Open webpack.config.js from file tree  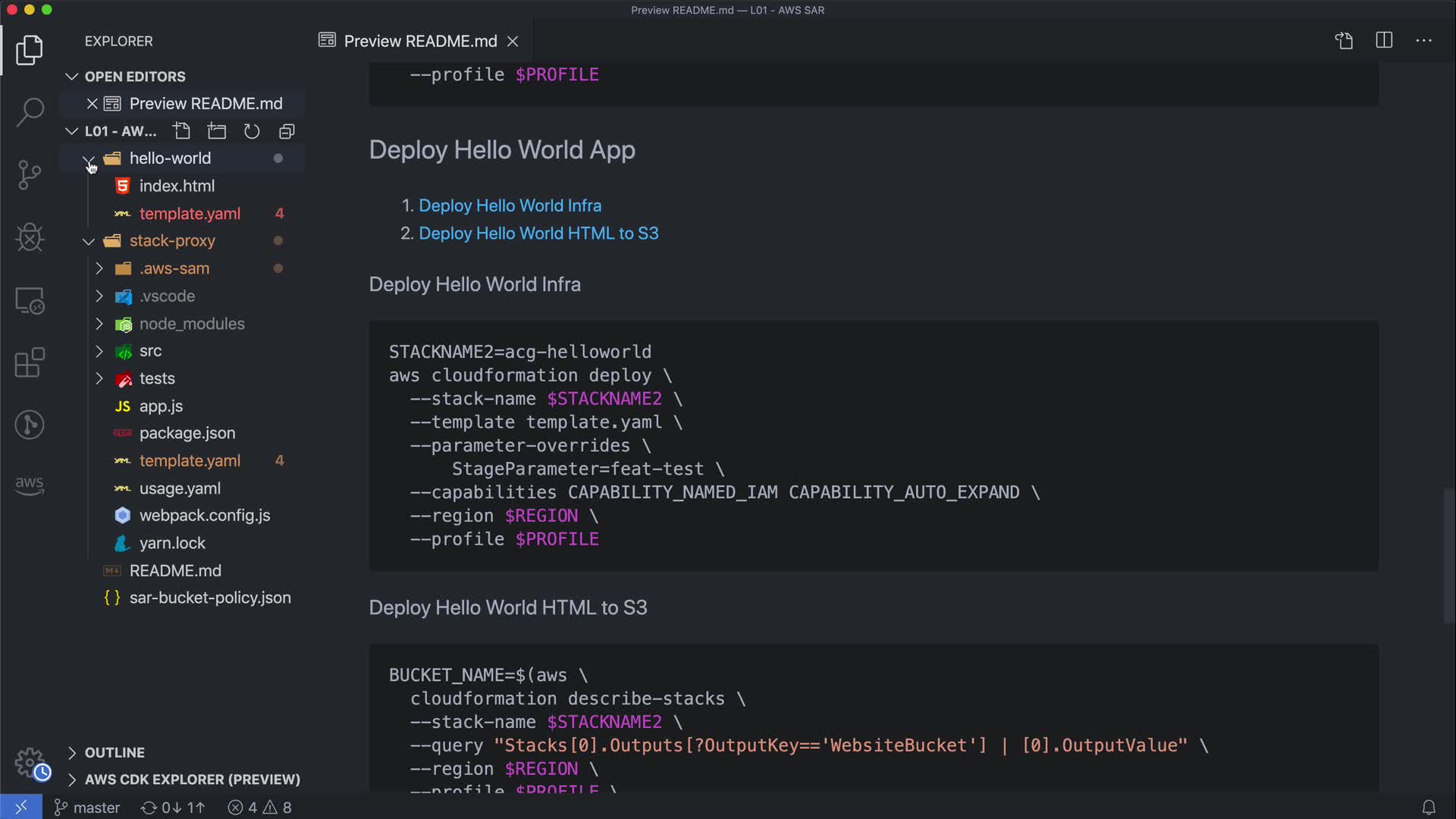pyautogui.click(x=205, y=516)
